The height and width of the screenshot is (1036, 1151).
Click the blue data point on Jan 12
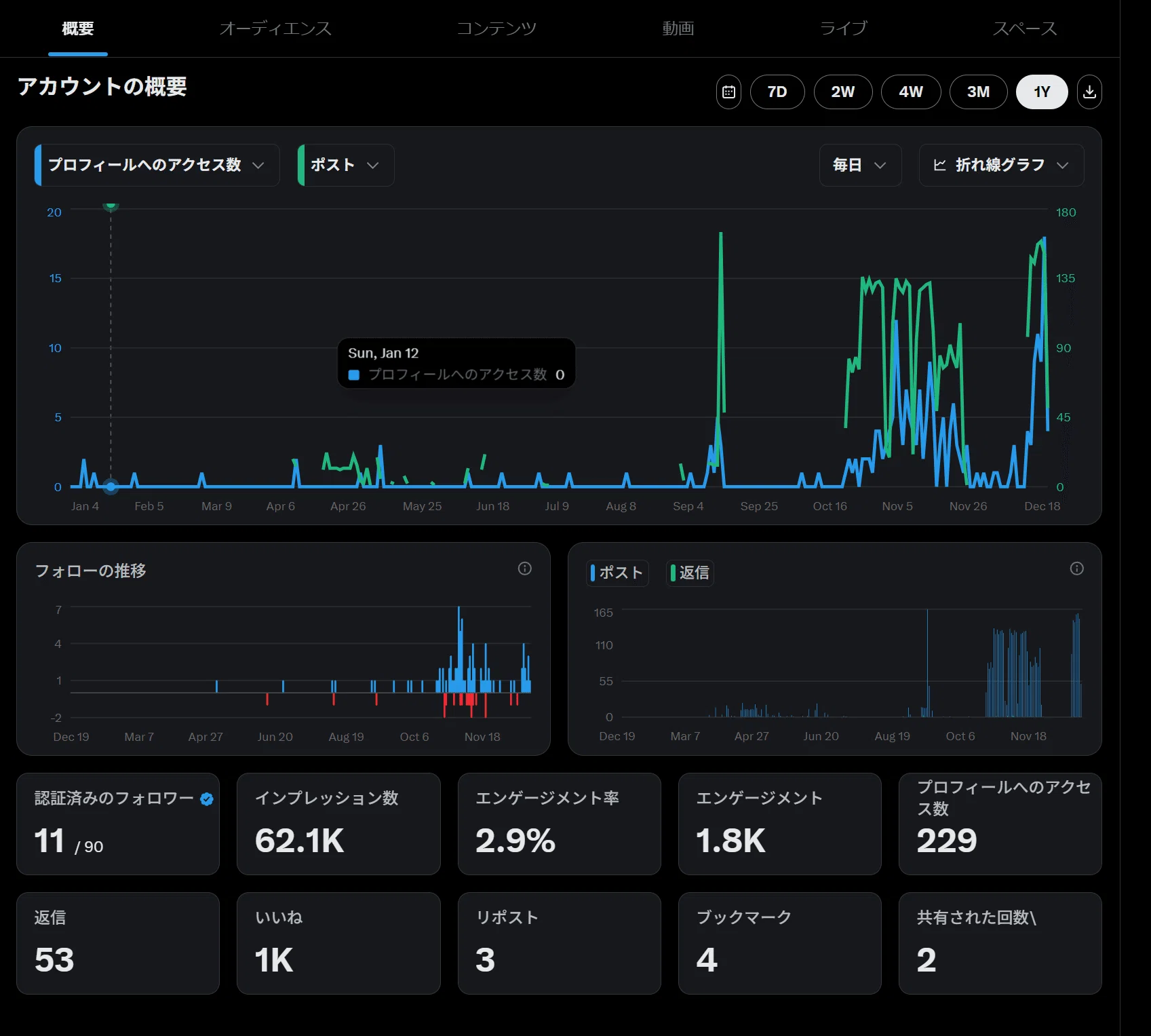pyautogui.click(x=111, y=486)
